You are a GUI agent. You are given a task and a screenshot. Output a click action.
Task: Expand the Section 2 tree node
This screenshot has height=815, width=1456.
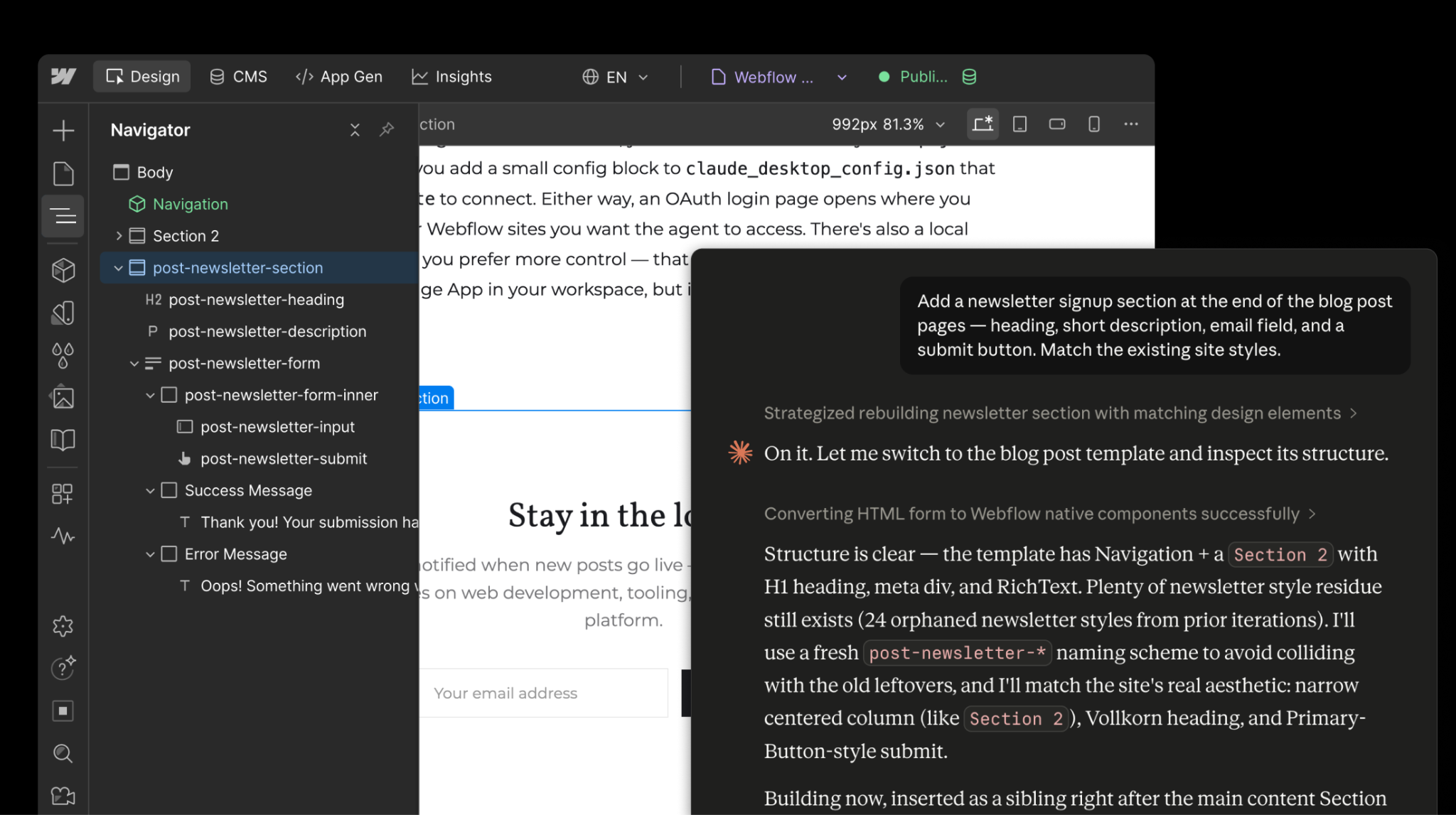click(x=119, y=236)
